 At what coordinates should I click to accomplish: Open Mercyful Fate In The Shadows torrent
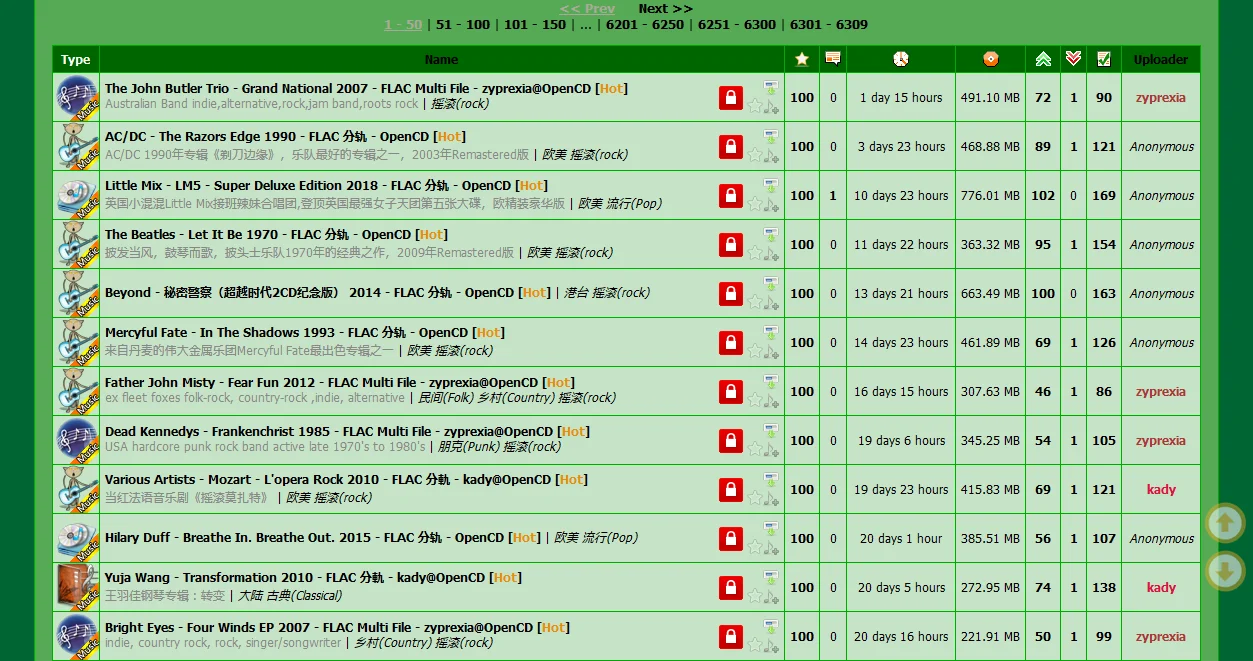304,333
